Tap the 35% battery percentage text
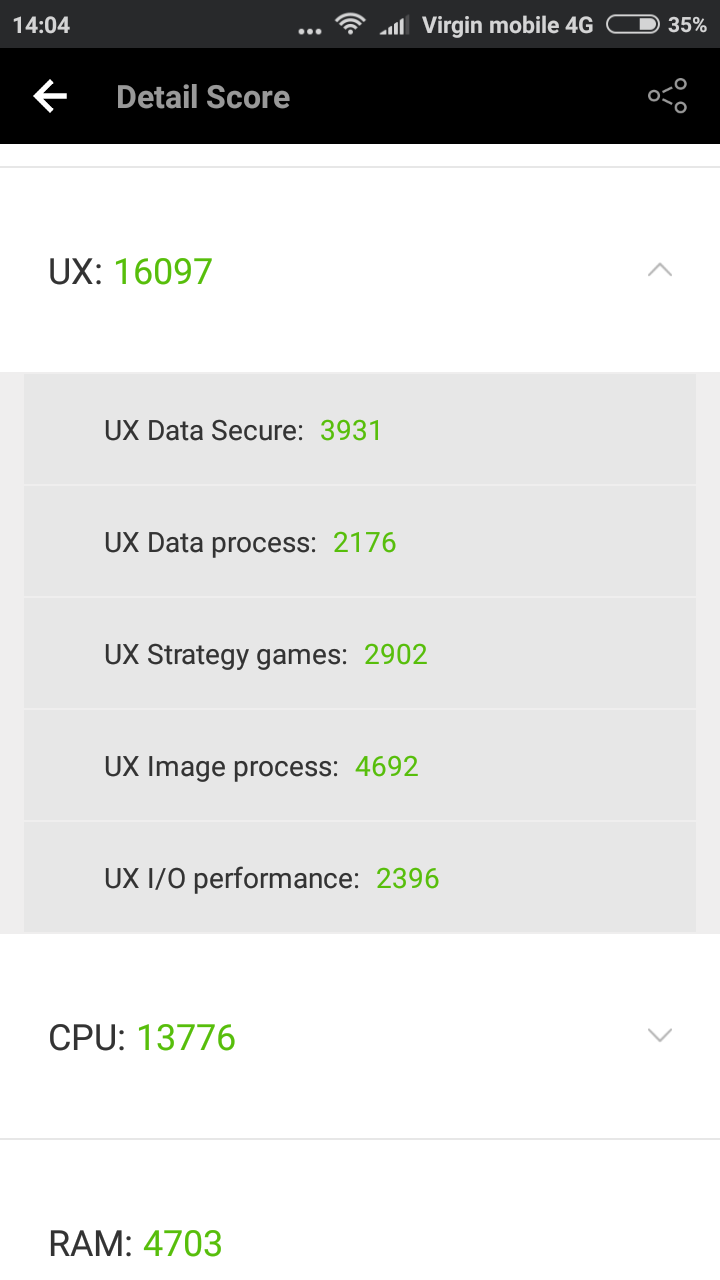 pos(687,25)
